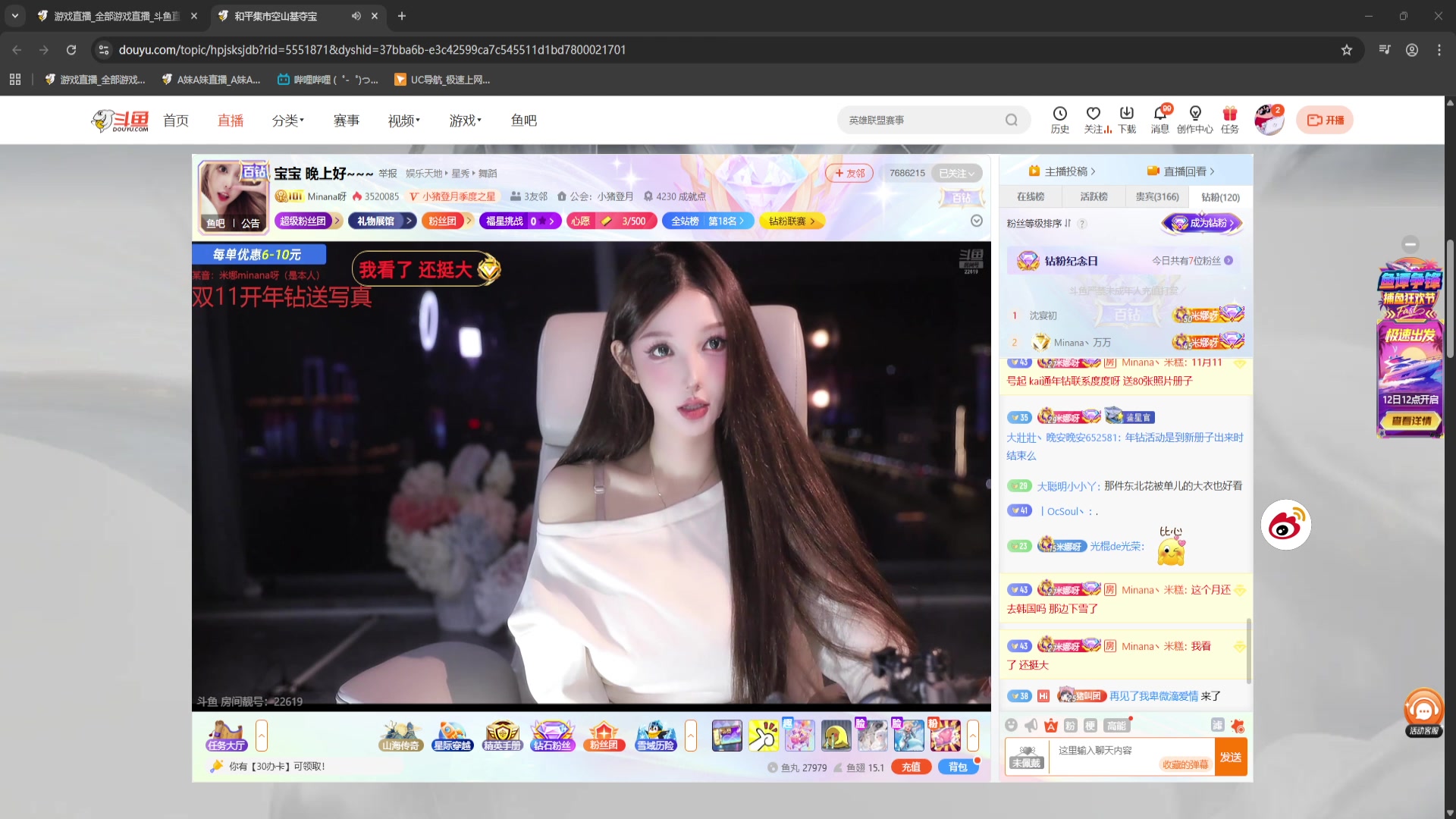Open the Weibo floating icon
Screen dimensions: 1456x819
[1285, 525]
